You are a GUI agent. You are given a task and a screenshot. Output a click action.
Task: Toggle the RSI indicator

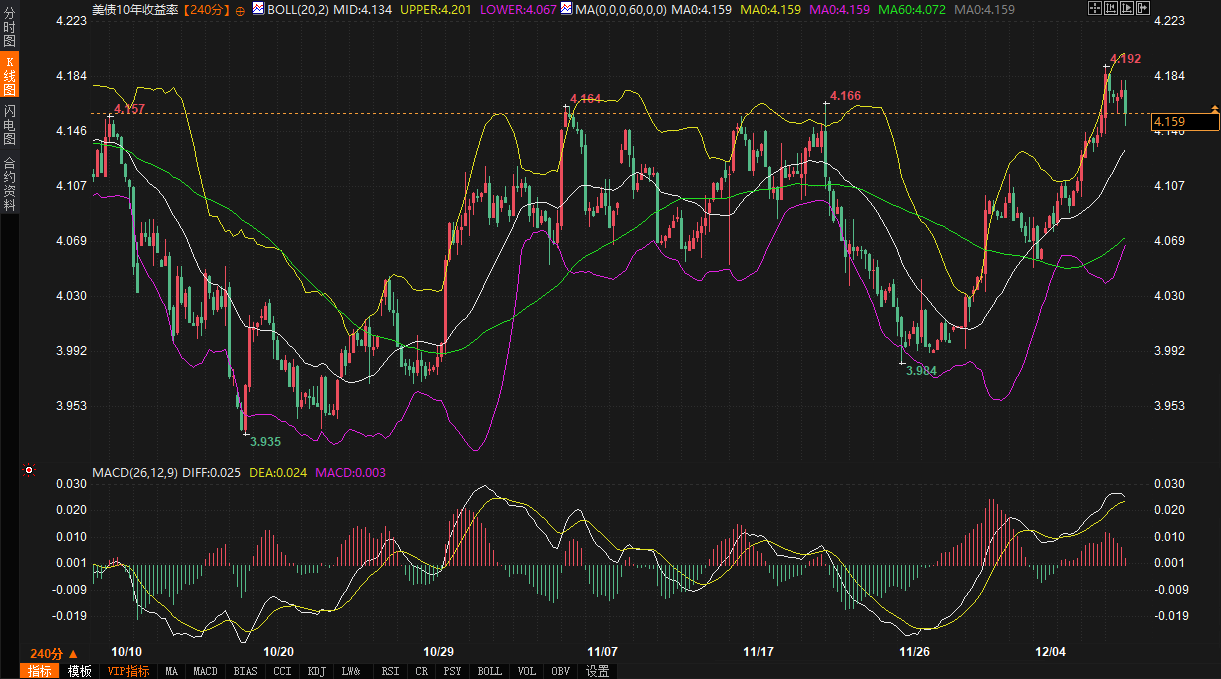pyautogui.click(x=391, y=671)
